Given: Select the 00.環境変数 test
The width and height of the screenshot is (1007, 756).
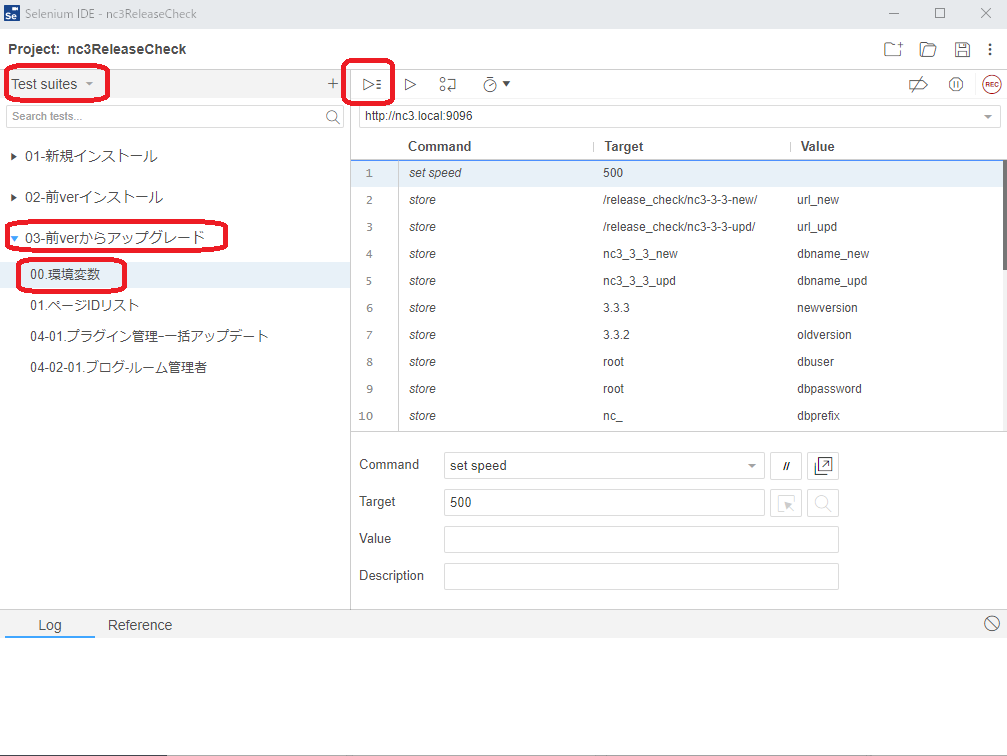Looking at the screenshot, I should click(x=175, y=275).
